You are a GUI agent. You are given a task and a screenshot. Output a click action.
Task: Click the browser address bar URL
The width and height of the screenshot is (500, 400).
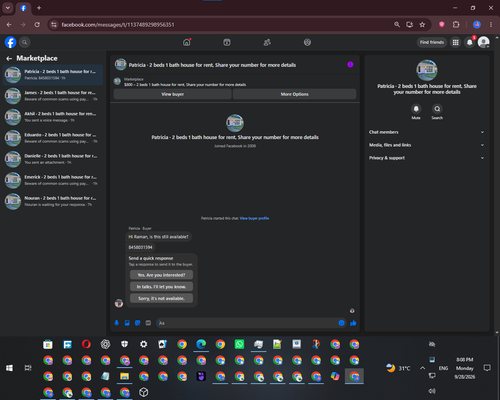pos(118,25)
